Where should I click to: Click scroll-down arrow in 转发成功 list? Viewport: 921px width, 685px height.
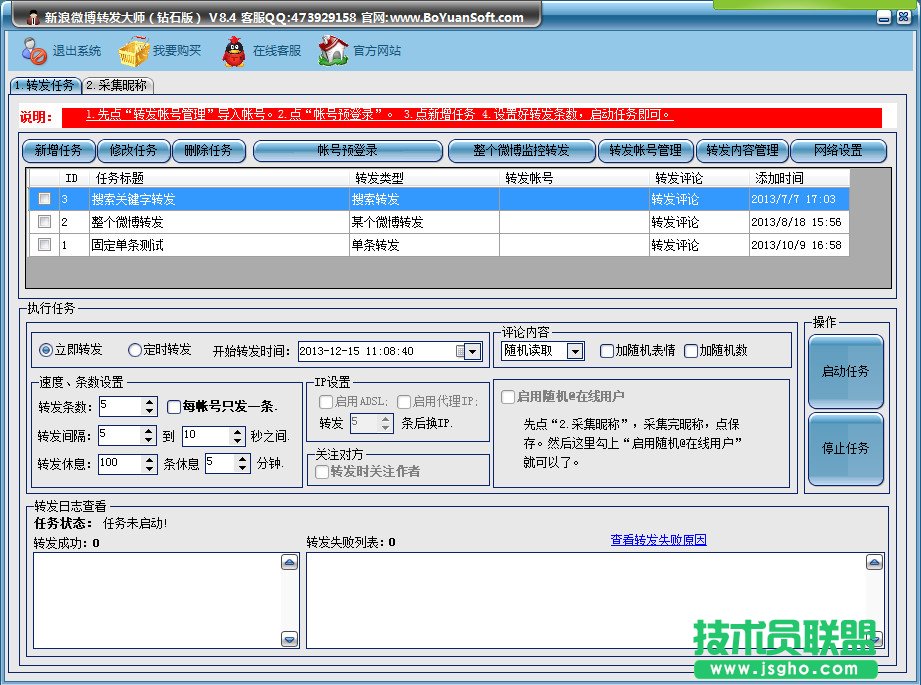click(289, 639)
